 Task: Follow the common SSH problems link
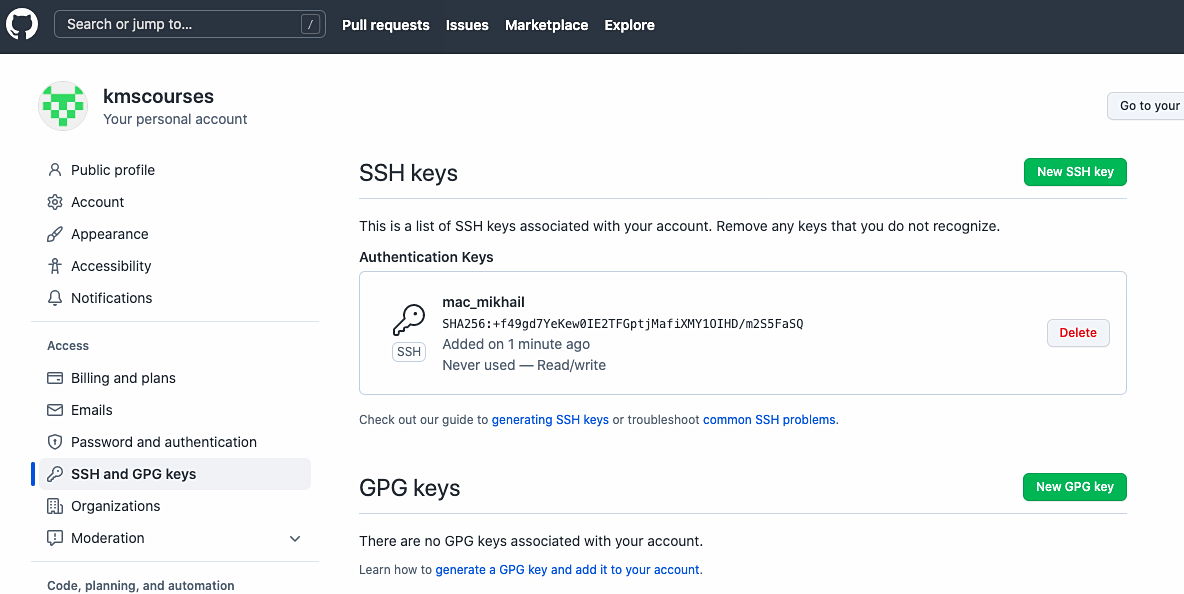tap(770, 419)
